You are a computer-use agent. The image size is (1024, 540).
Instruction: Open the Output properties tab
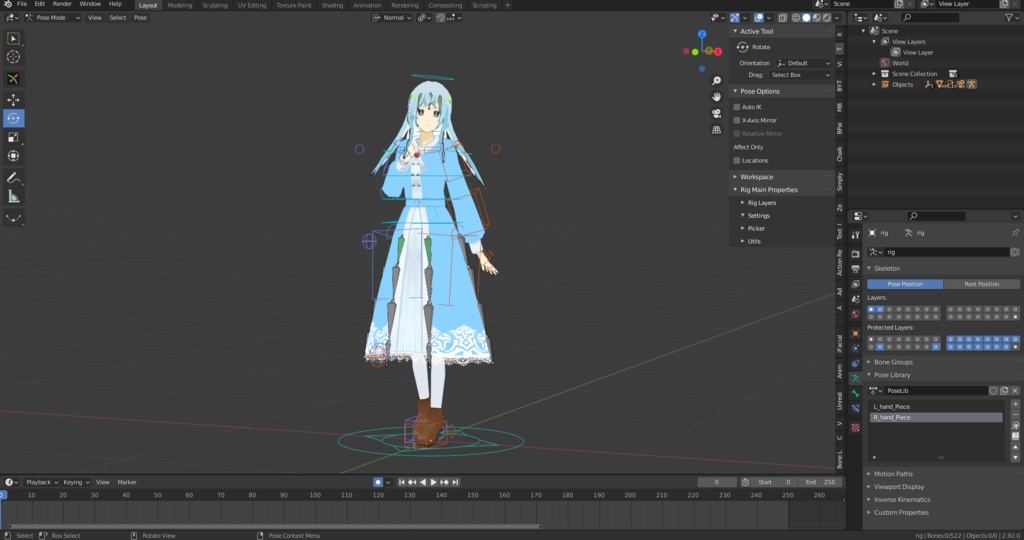click(x=856, y=269)
